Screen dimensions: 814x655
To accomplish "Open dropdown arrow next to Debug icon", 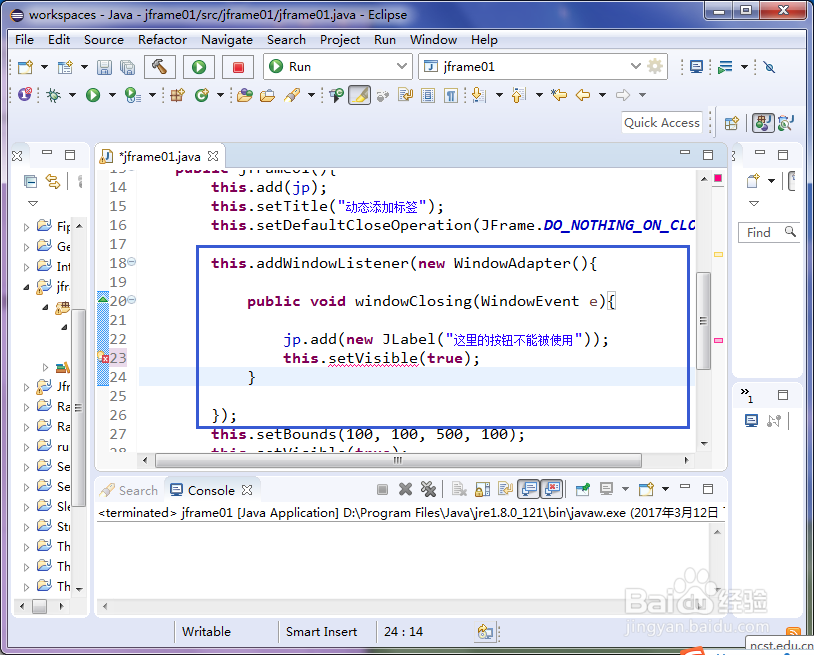I will coord(72,95).
